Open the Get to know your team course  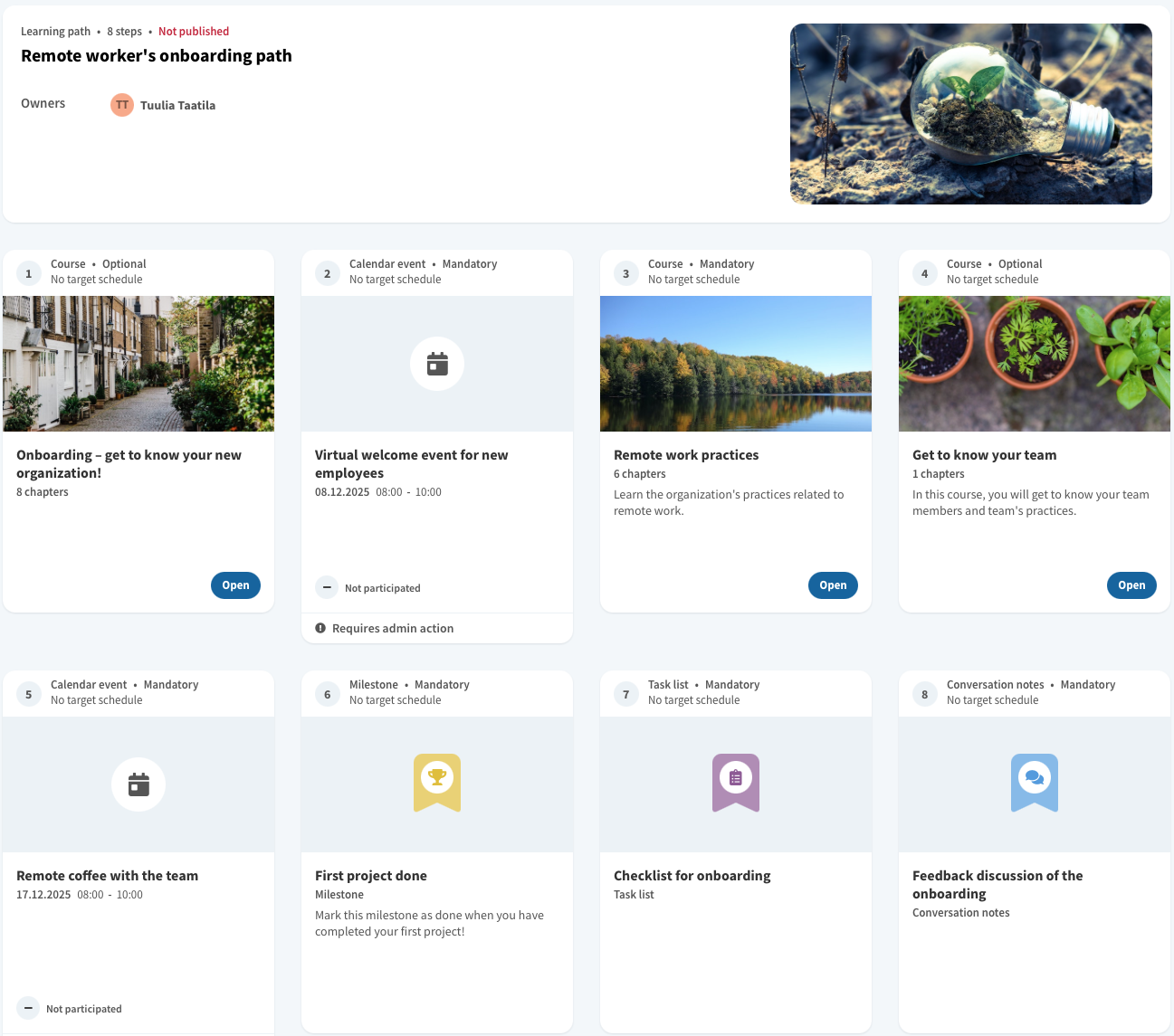[1131, 585]
